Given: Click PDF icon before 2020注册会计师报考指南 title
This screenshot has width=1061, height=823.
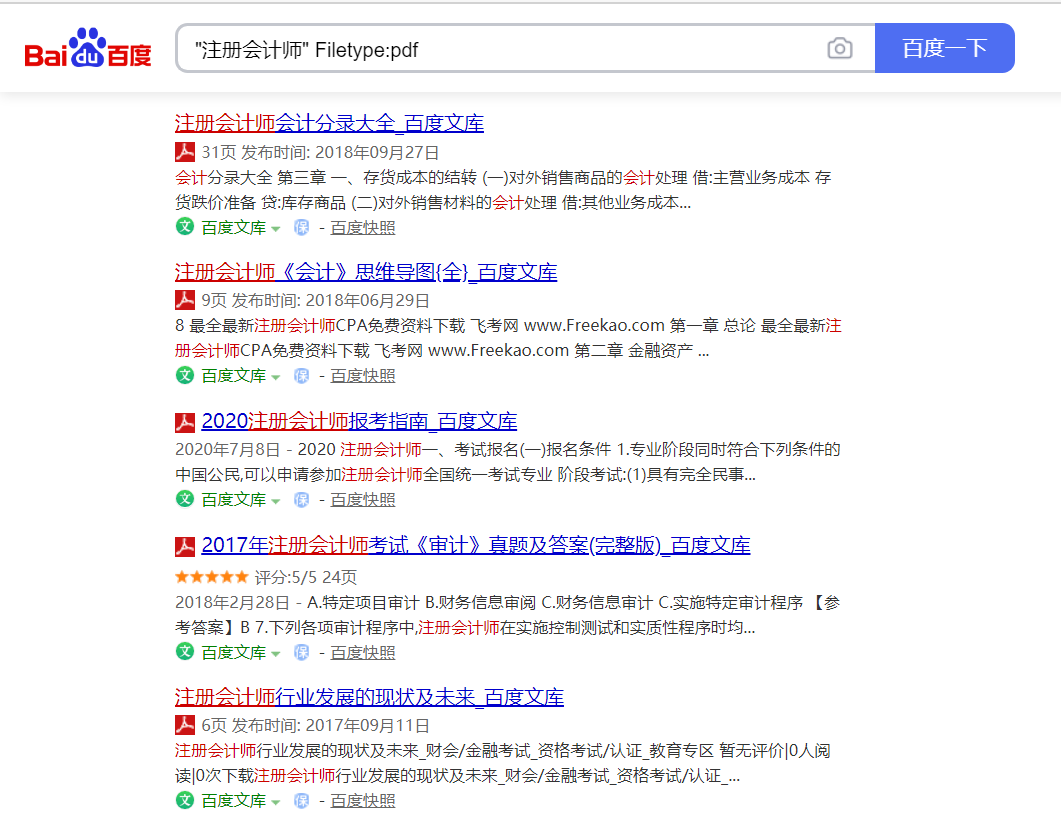Looking at the screenshot, I should 185,422.
